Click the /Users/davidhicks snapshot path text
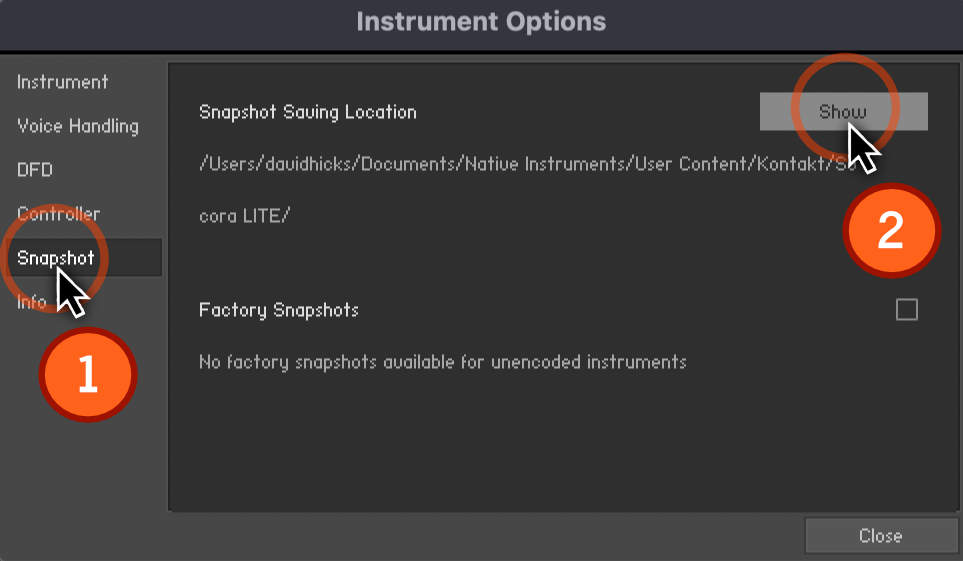The height and width of the screenshot is (561, 963). pos(527,164)
